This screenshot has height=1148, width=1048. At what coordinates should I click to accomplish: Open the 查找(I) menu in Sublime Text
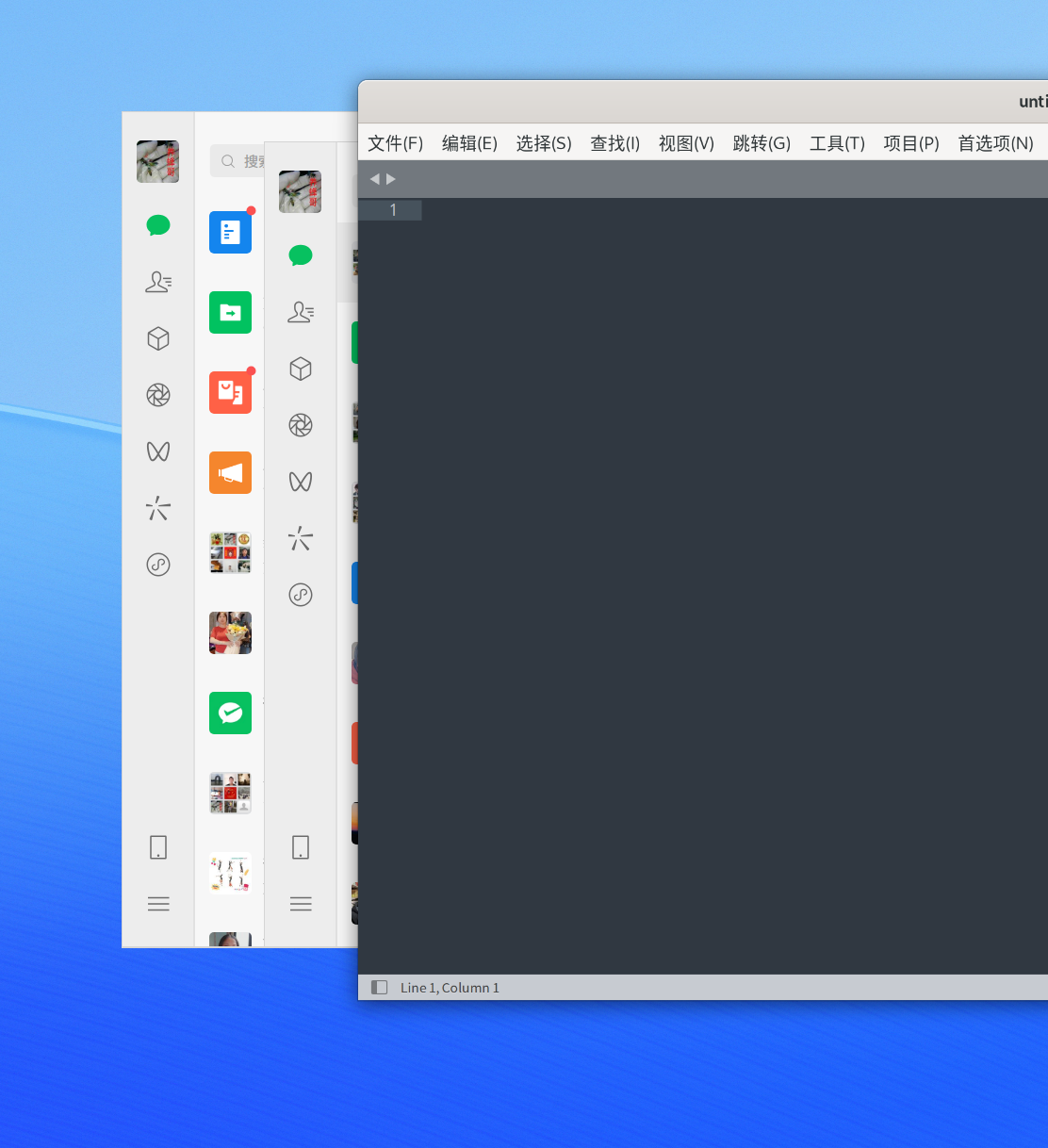[614, 143]
